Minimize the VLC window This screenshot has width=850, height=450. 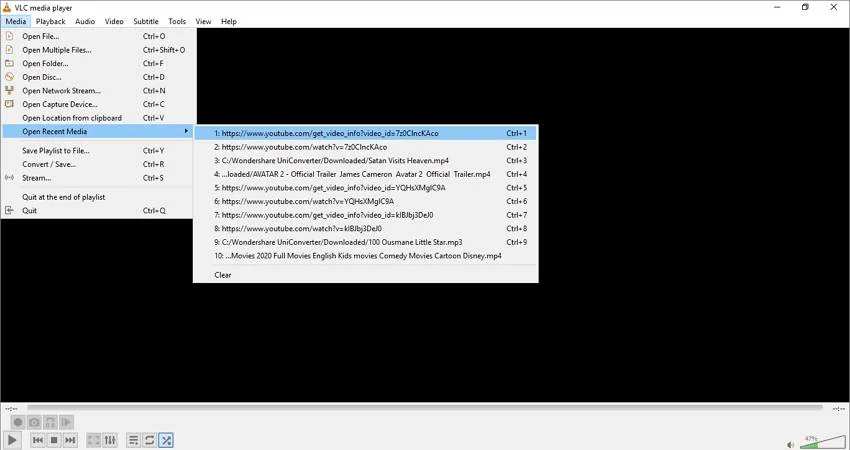coord(777,7)
